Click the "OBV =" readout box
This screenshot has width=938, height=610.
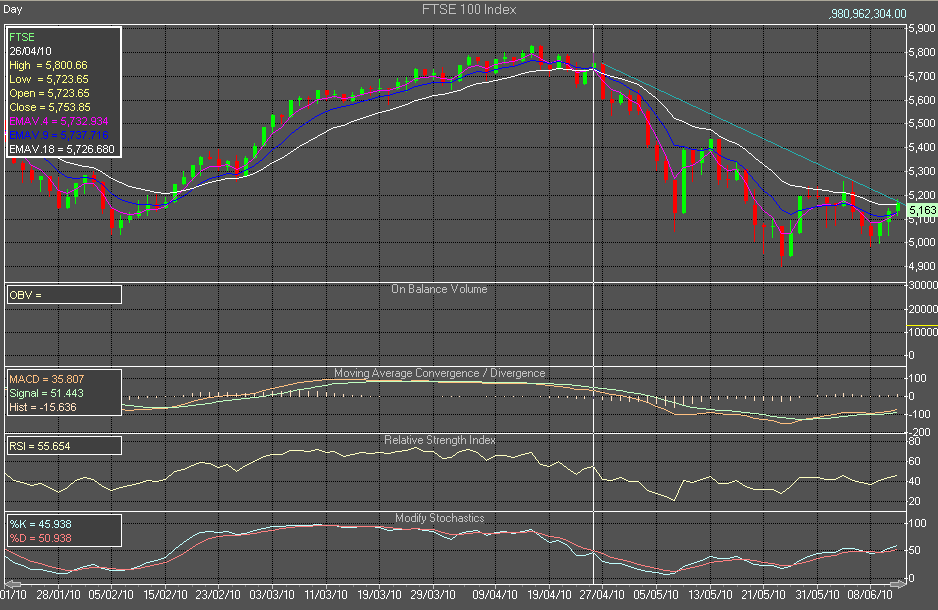click(x=64, y=295)
